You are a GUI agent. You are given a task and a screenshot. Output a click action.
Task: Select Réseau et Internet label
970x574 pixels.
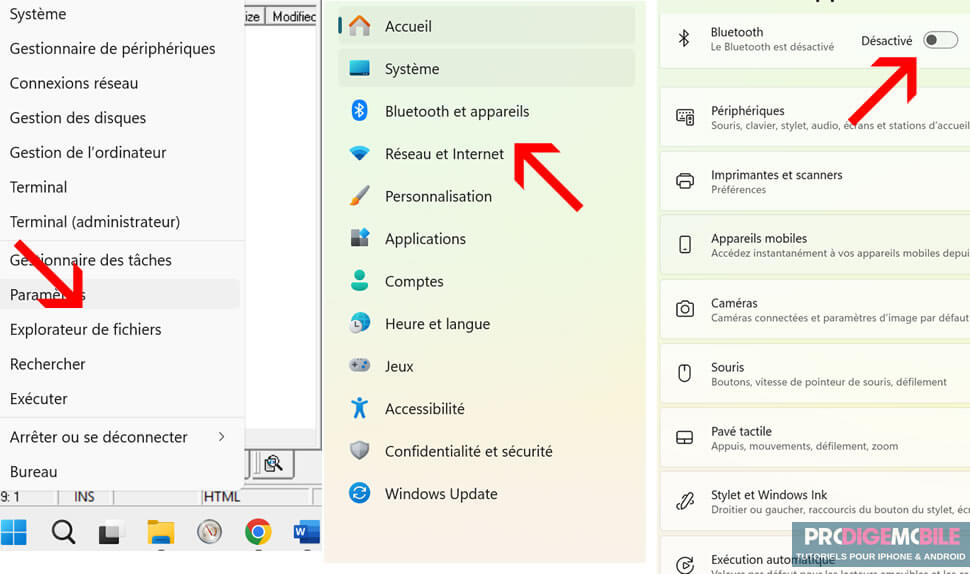pos(444,154)
